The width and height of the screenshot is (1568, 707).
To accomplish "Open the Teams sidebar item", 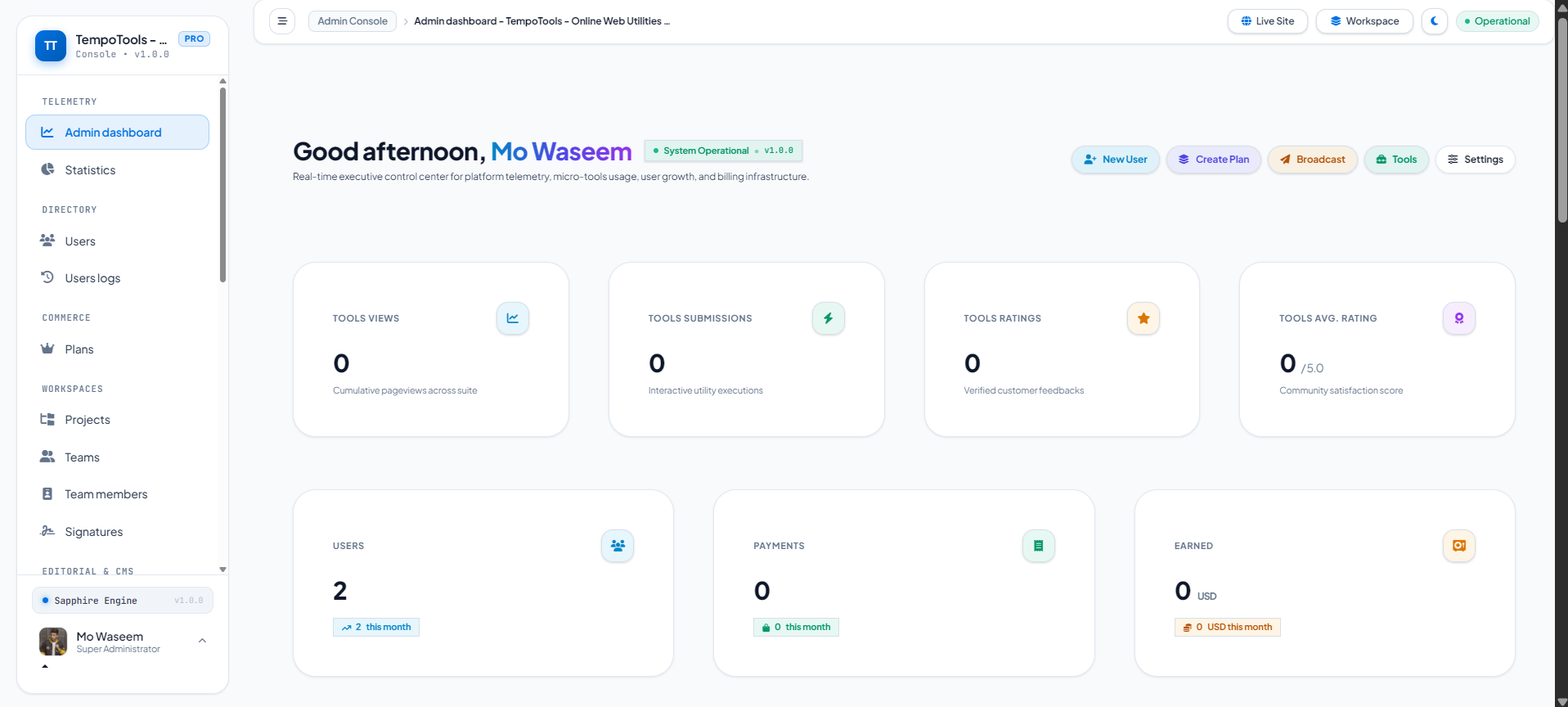I will click(x=117, y=457).
